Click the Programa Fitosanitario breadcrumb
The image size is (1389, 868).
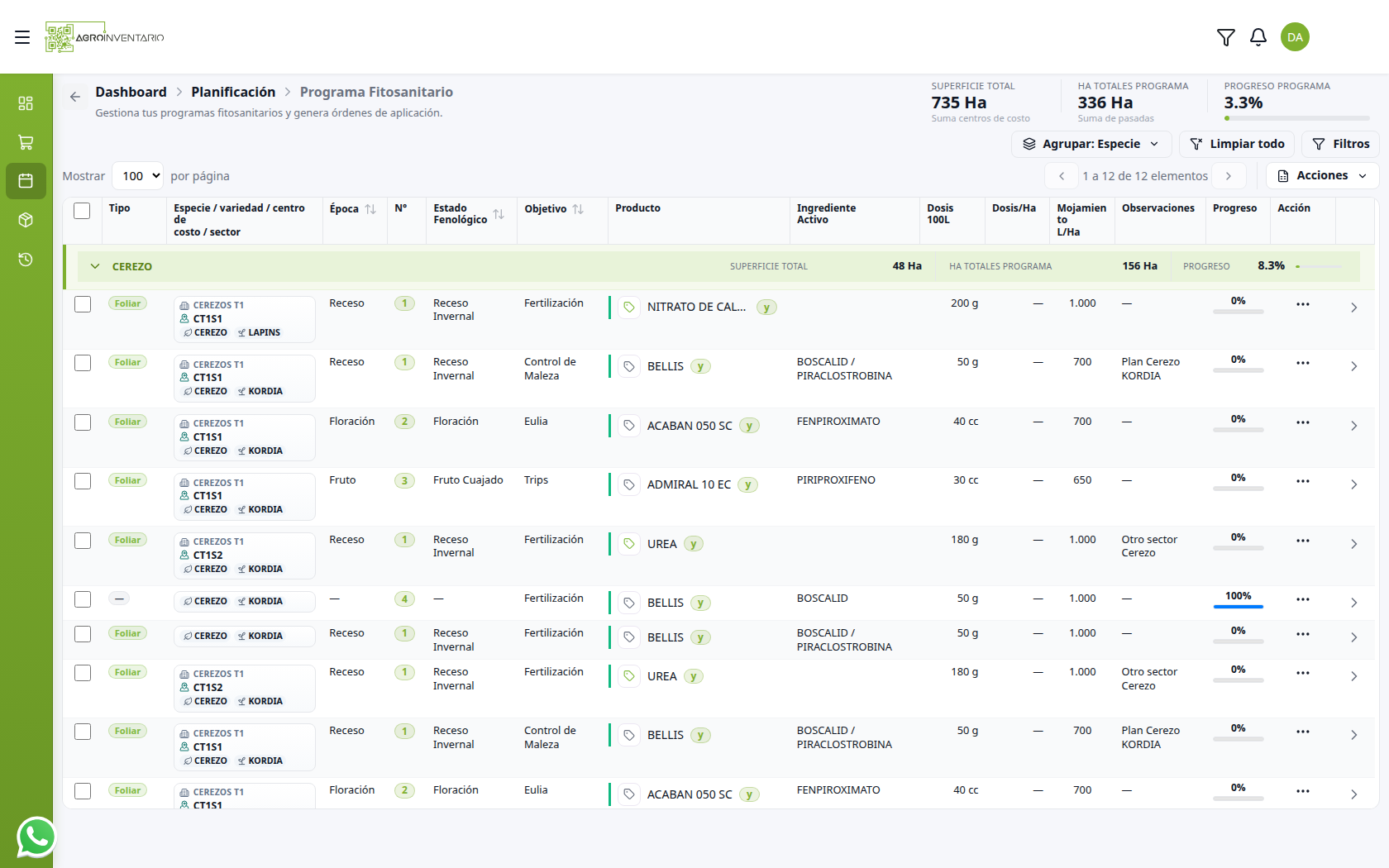[x=376, y=92]
